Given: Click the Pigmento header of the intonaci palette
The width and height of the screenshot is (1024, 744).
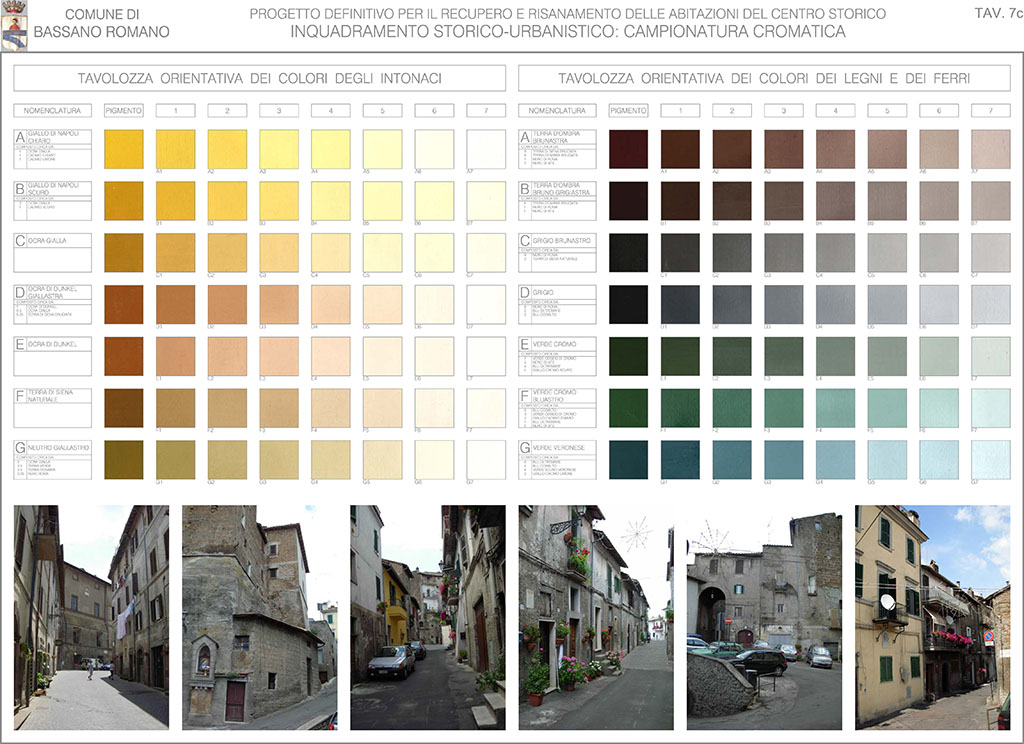Looking at the screenshot, I should point(123,110).
